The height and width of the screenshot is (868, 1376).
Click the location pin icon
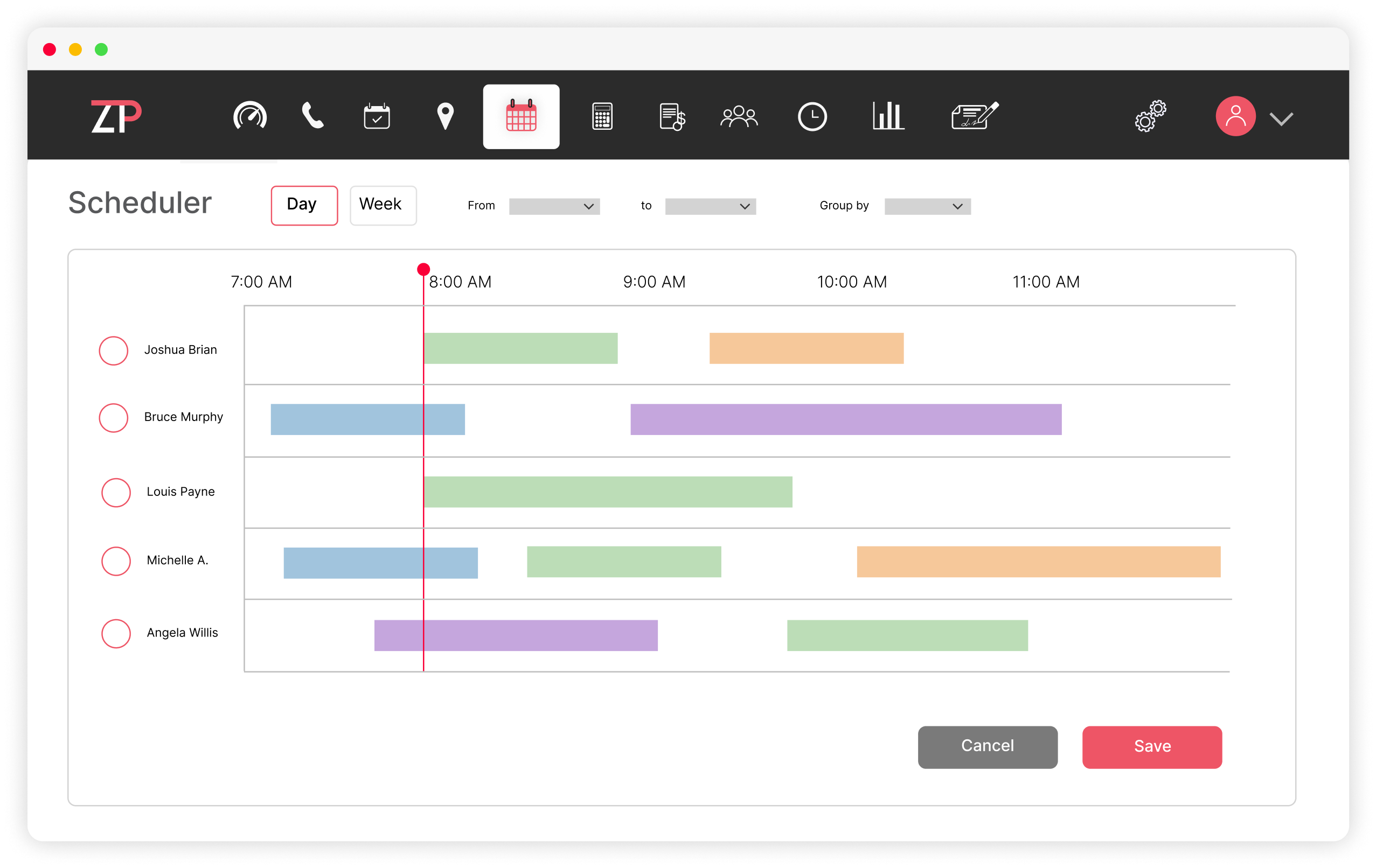[x=444, y=116]
